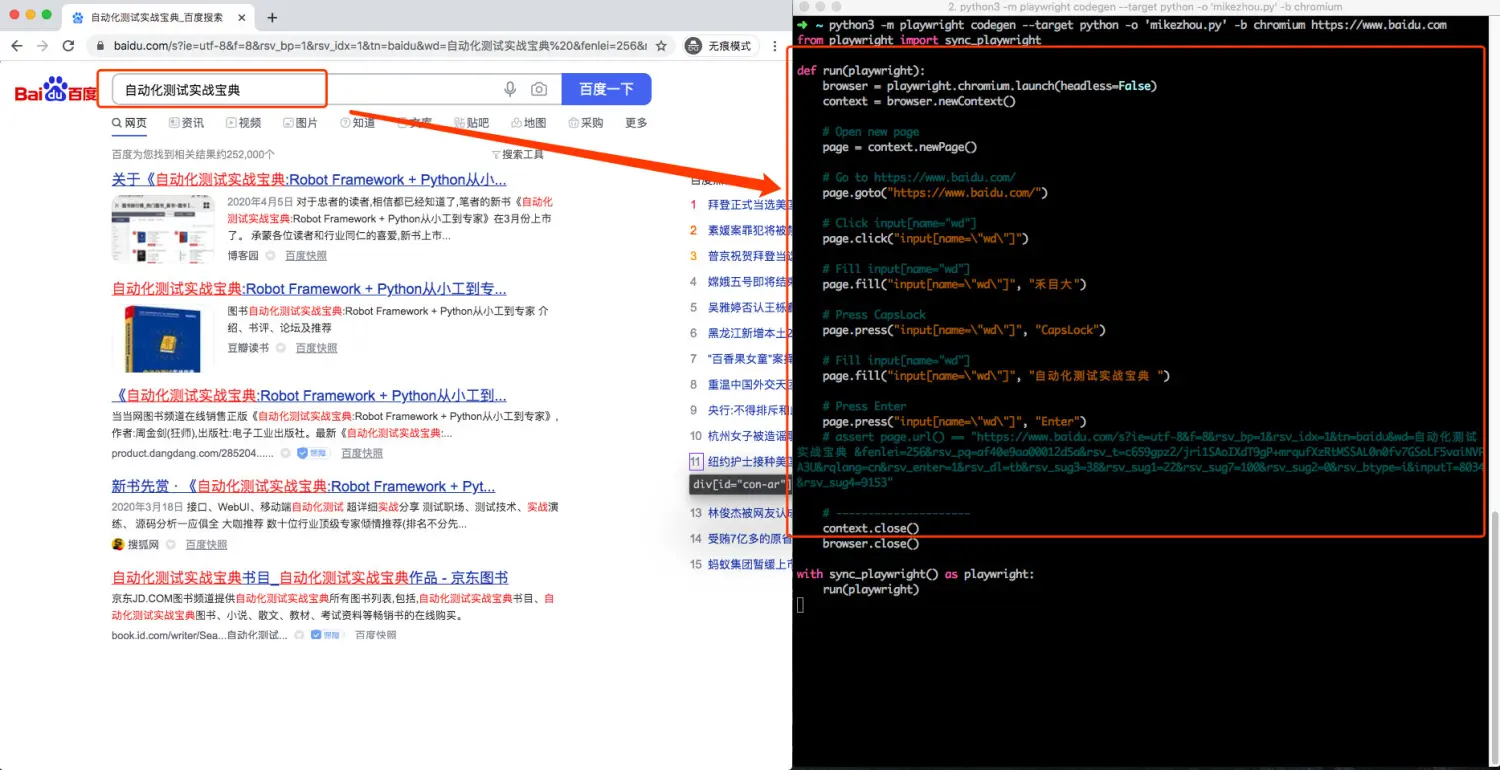Click the 百度快照 cached page link
Screen dimensions: 1500x770
click(305, 255)
